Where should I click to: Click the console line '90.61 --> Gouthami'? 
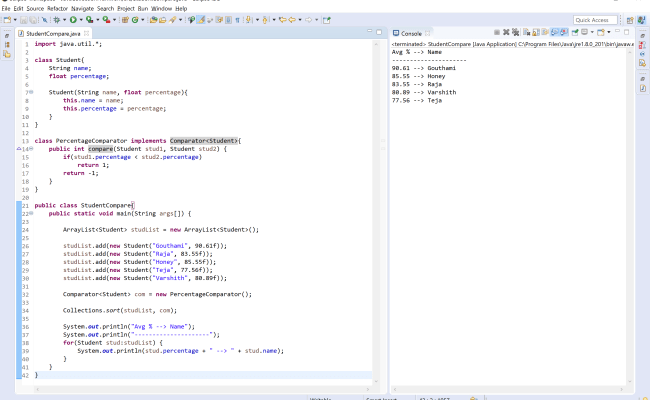pyautogui.click(x=424, y=68)
